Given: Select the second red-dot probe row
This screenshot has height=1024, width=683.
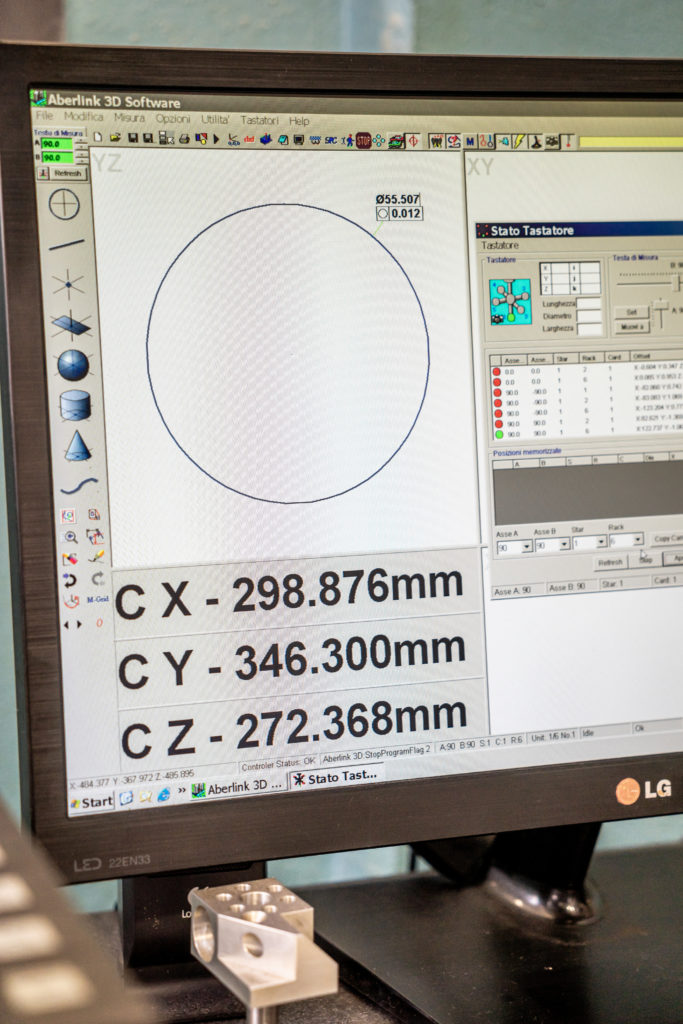Looking at the screenshot, I should (586, 381).
